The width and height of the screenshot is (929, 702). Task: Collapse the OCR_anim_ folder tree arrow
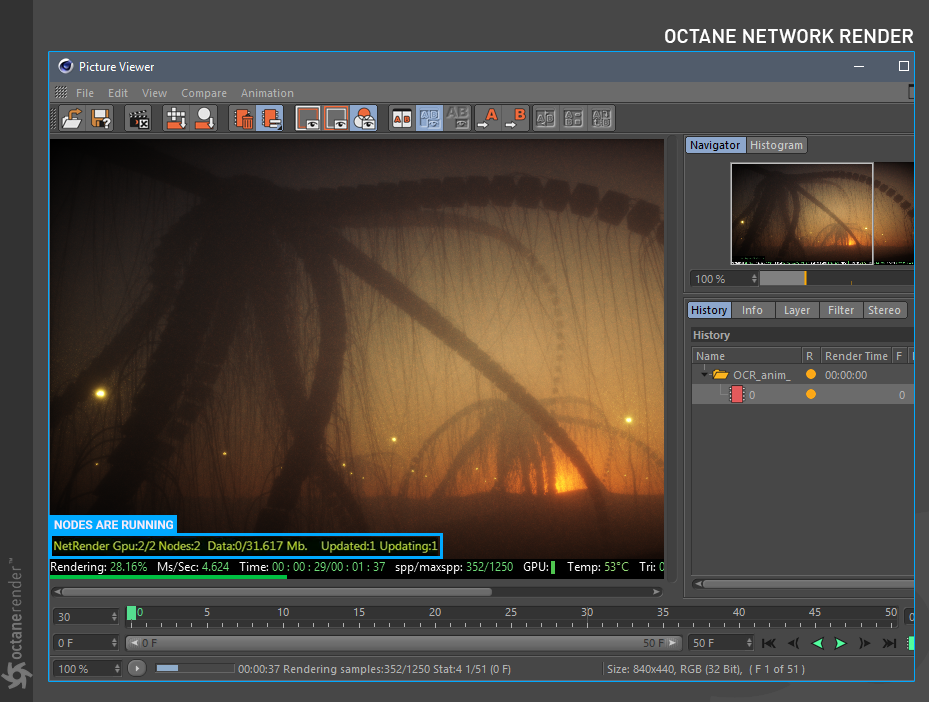(704, 375)
